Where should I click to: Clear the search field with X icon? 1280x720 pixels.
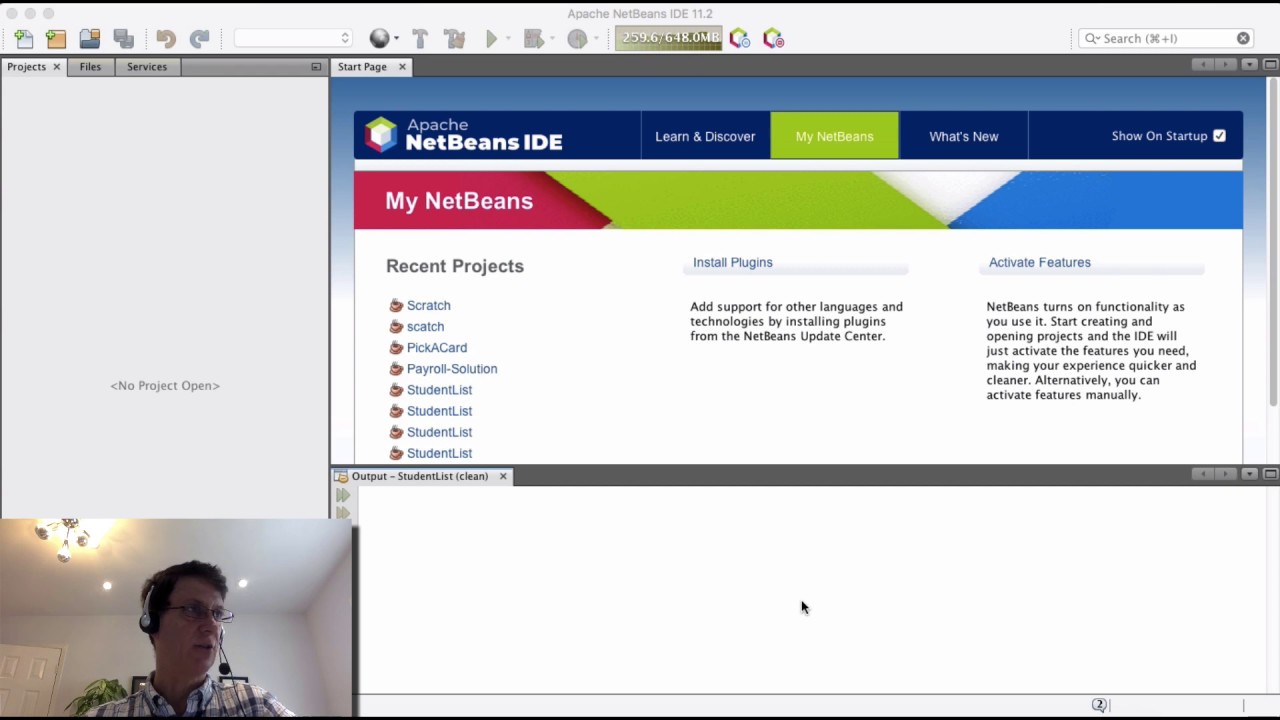tap(1243, 38)
